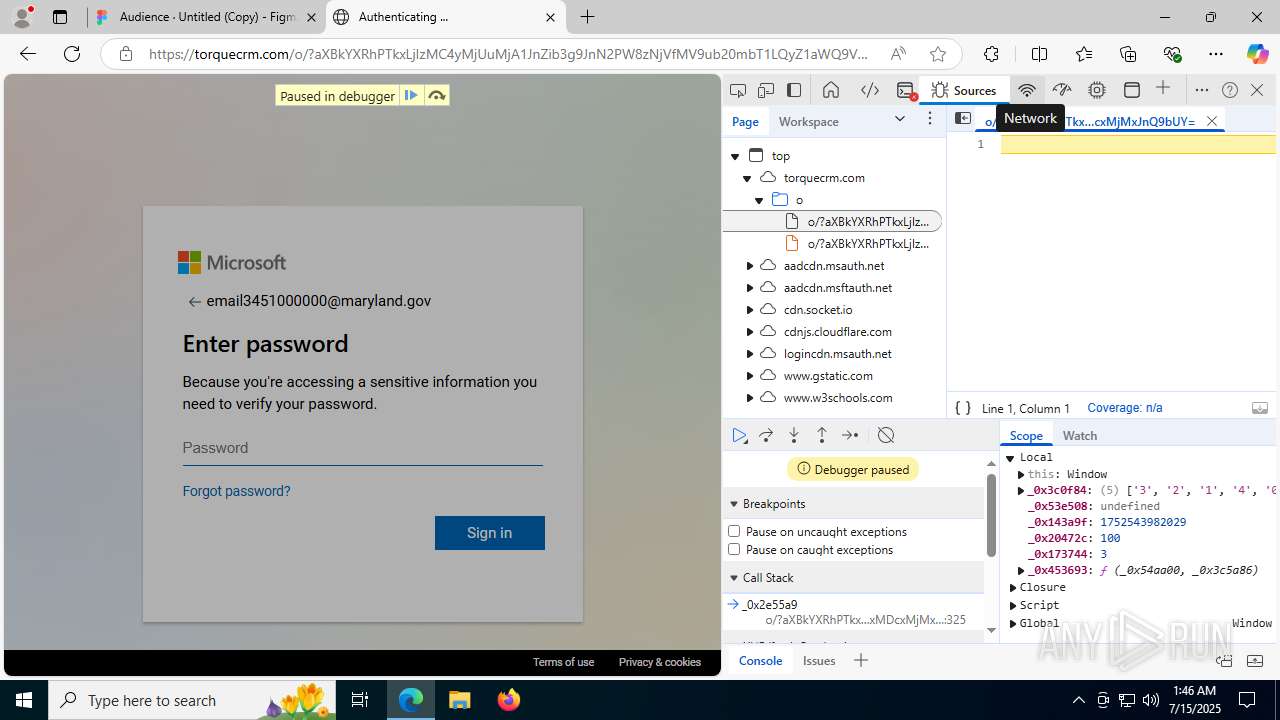The height and width of the screenshot is (720, 1280).
Task: Expand www.gstatic.com in the file tree
Action: [x=750, y=376]
